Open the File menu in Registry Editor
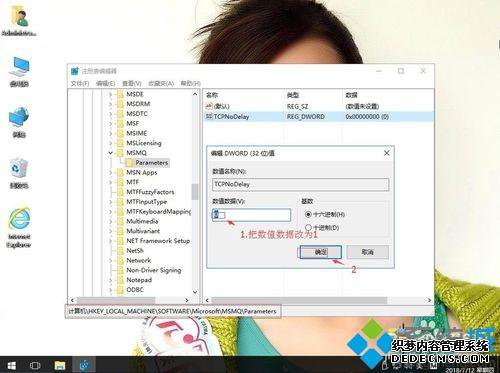This screenshot has height=373, width=500. [x=80, y=83]
